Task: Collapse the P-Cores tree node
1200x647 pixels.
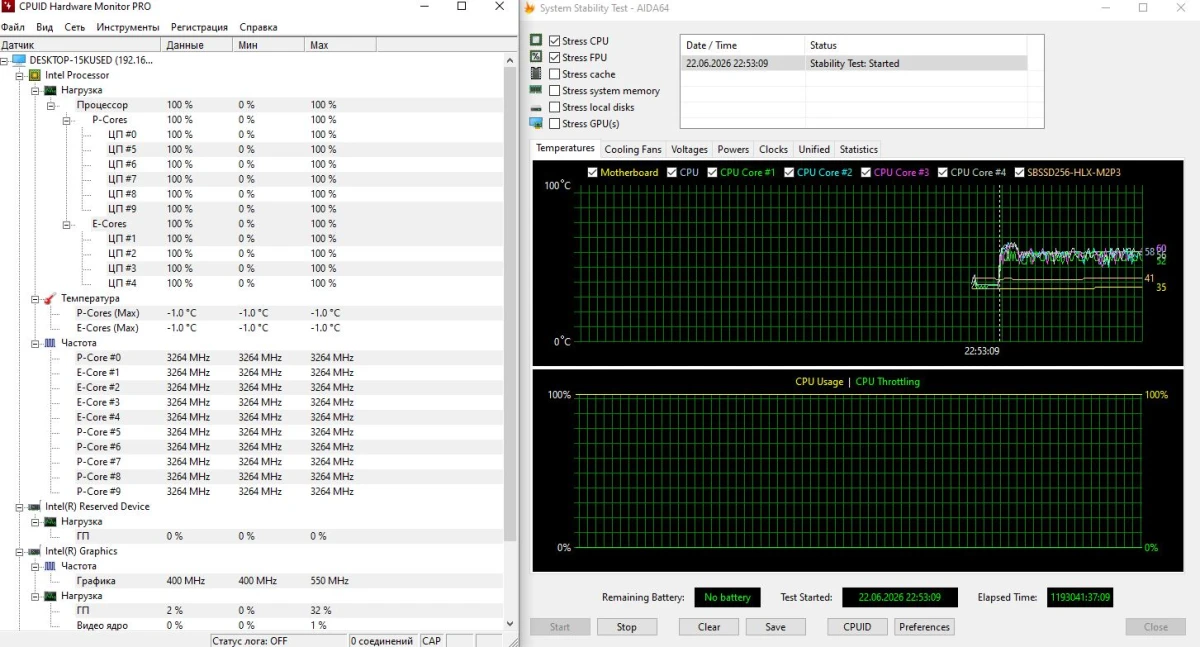Action: 67,119
